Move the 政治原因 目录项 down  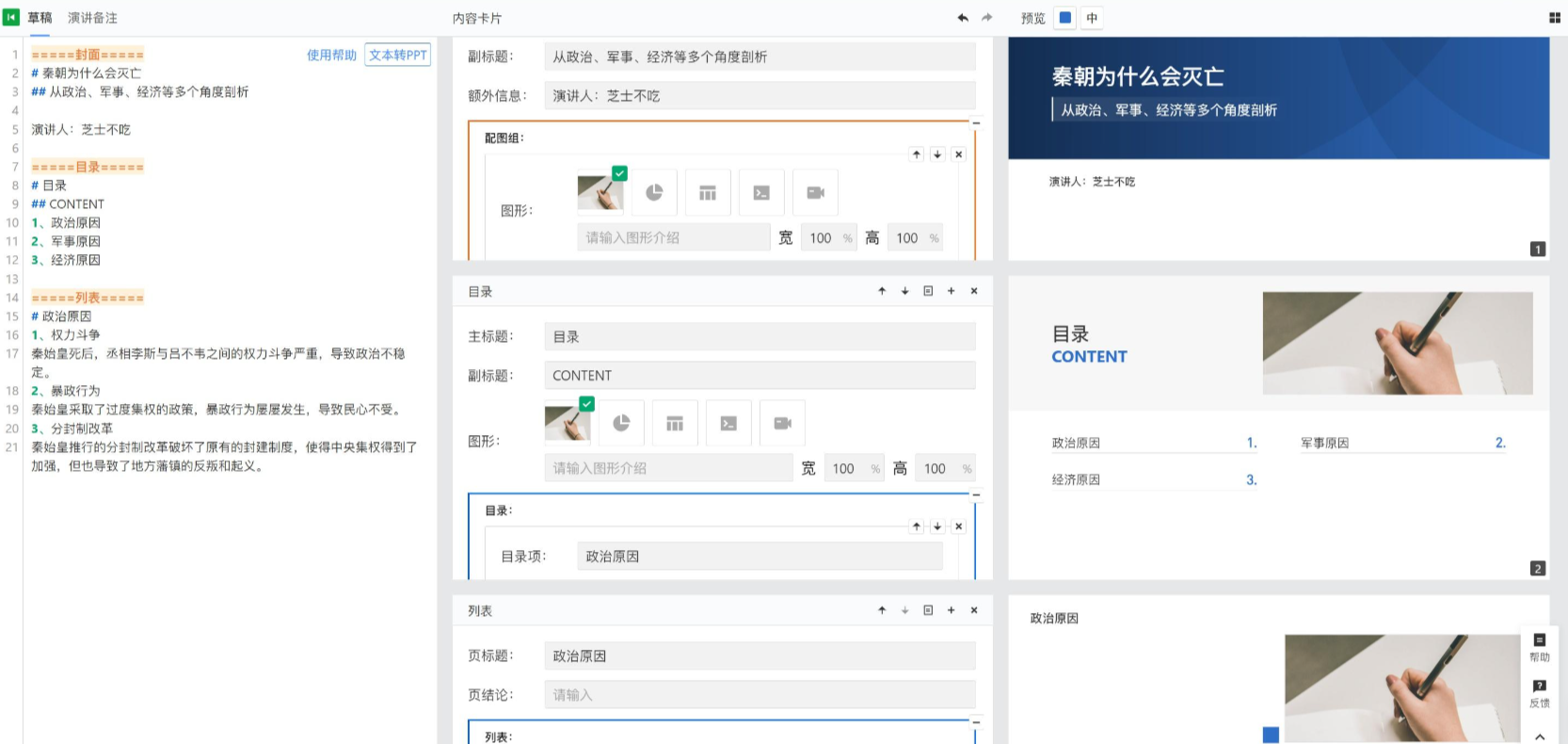pos(937,526)
